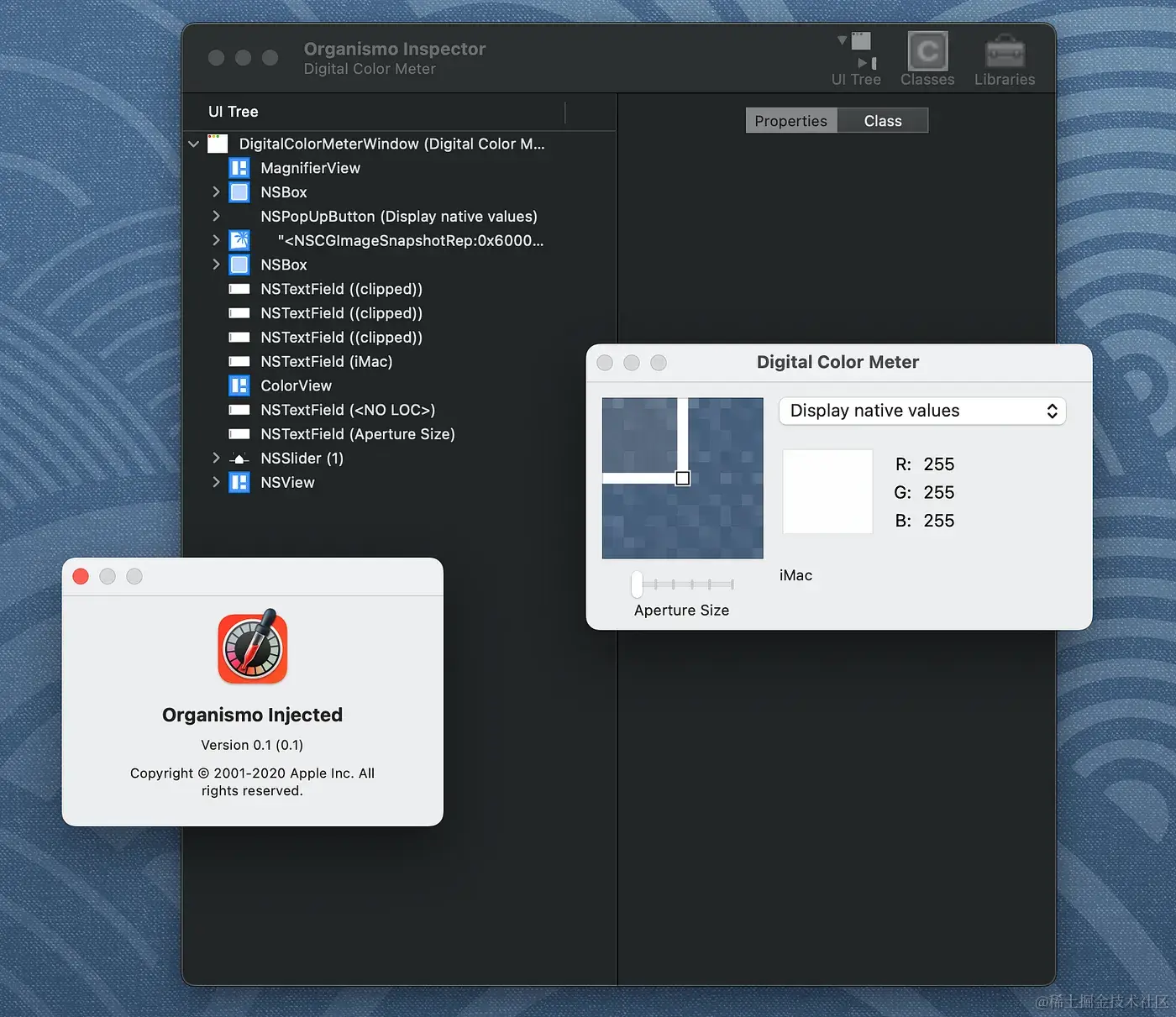Open the Libraries toolbox icon
The width and height of the screenshot is (1176, 1017).
(x=1005, y=52)
